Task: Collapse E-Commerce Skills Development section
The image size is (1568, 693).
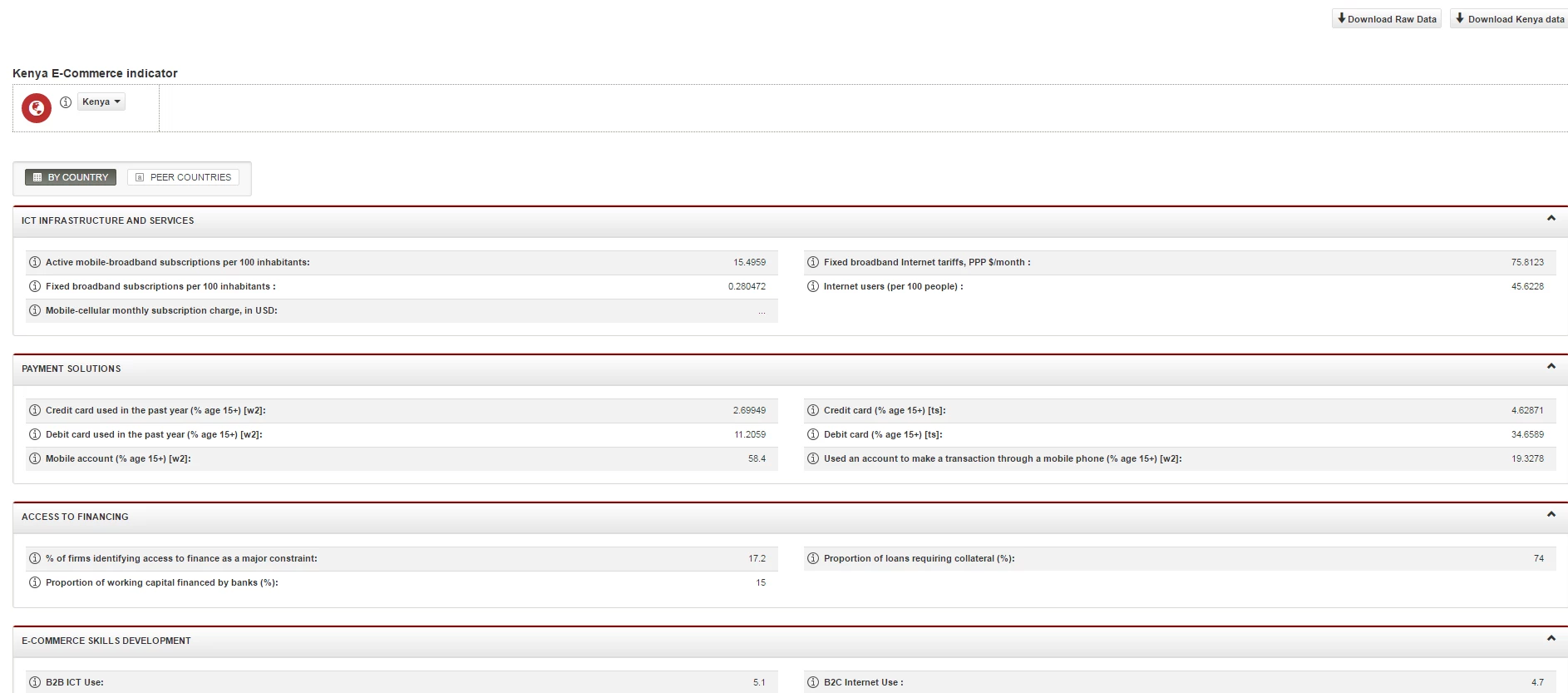Action: coord(1551,639)
